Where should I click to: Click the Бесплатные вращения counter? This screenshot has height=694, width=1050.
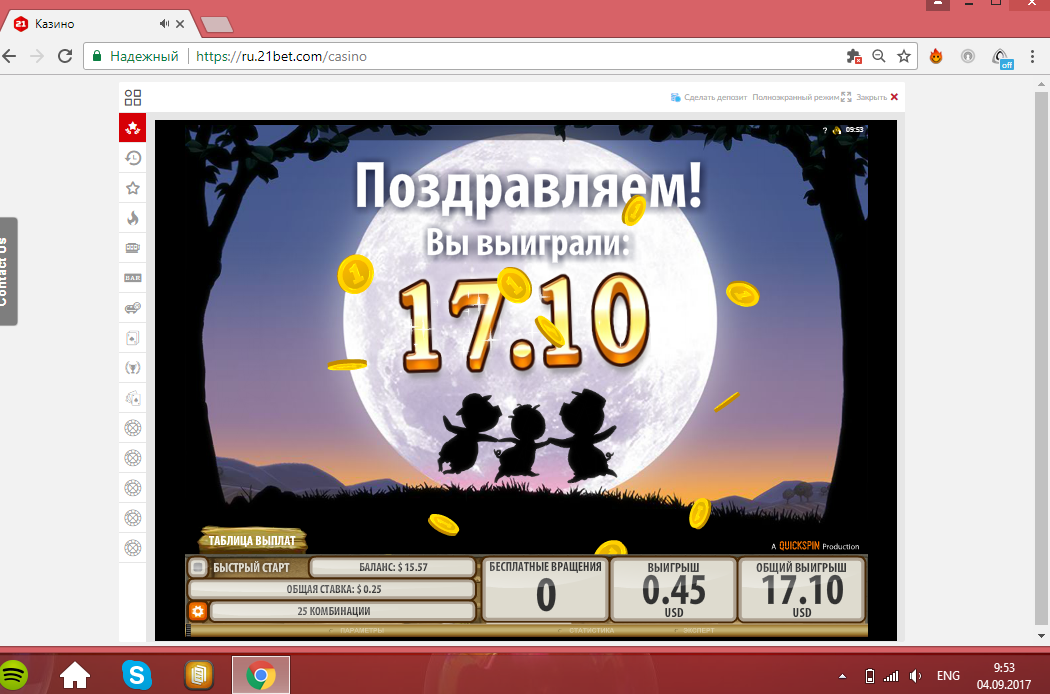click(x=545, y=589)
